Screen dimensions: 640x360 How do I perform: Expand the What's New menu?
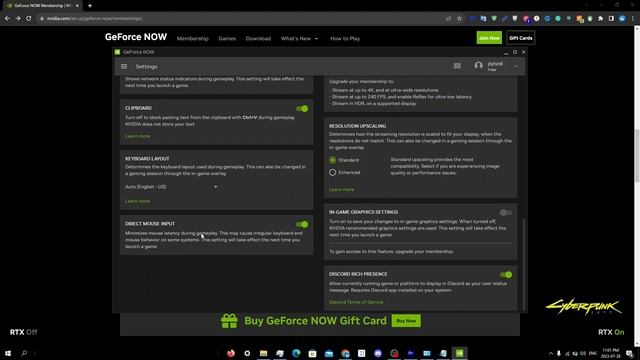[x=299, y=38]
